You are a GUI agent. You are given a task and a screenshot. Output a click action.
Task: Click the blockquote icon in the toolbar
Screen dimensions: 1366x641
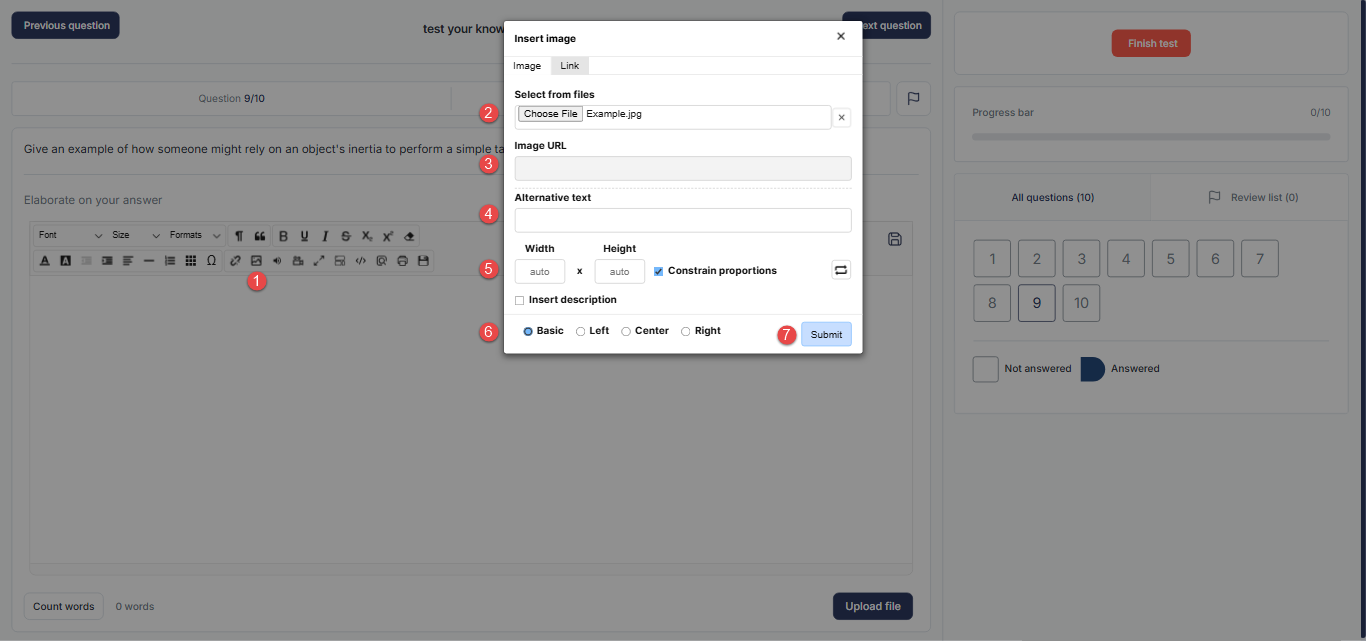(260, 236)
